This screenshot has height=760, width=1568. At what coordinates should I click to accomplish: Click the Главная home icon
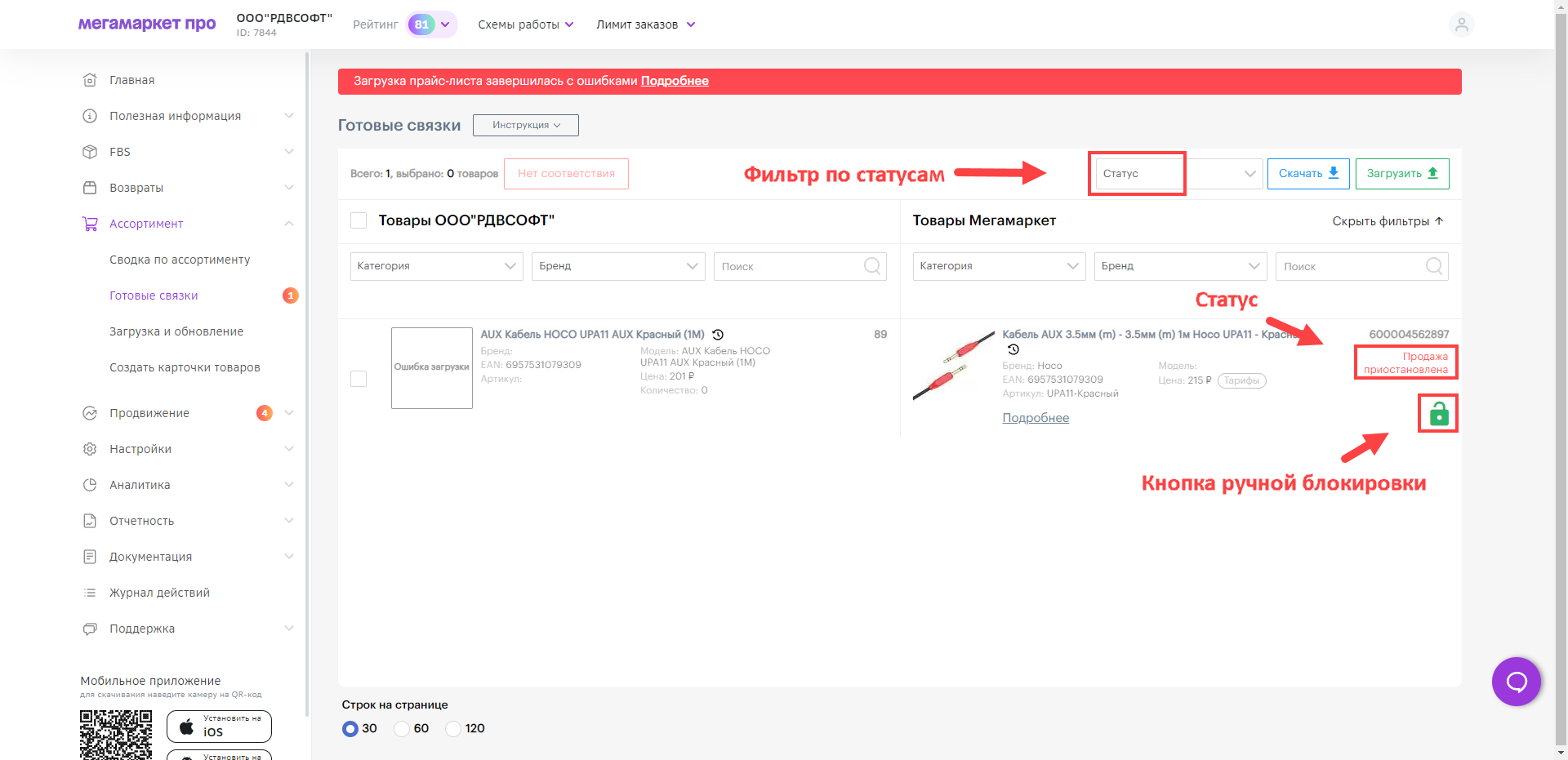point(90,80)
